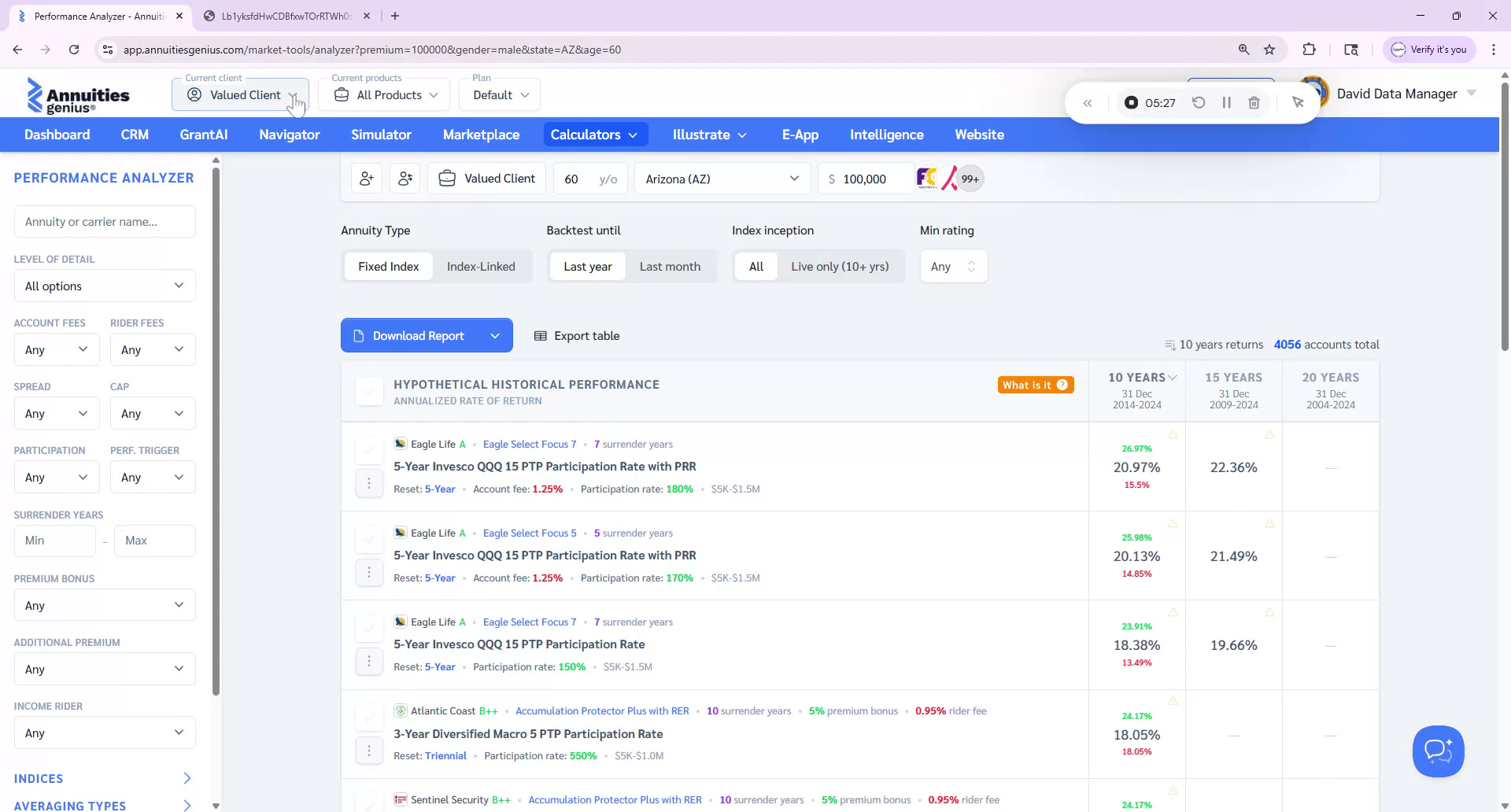Switch backtest period to Last month
The width and height of the screenshot is (1511, 812).
[x=670, y=266]
